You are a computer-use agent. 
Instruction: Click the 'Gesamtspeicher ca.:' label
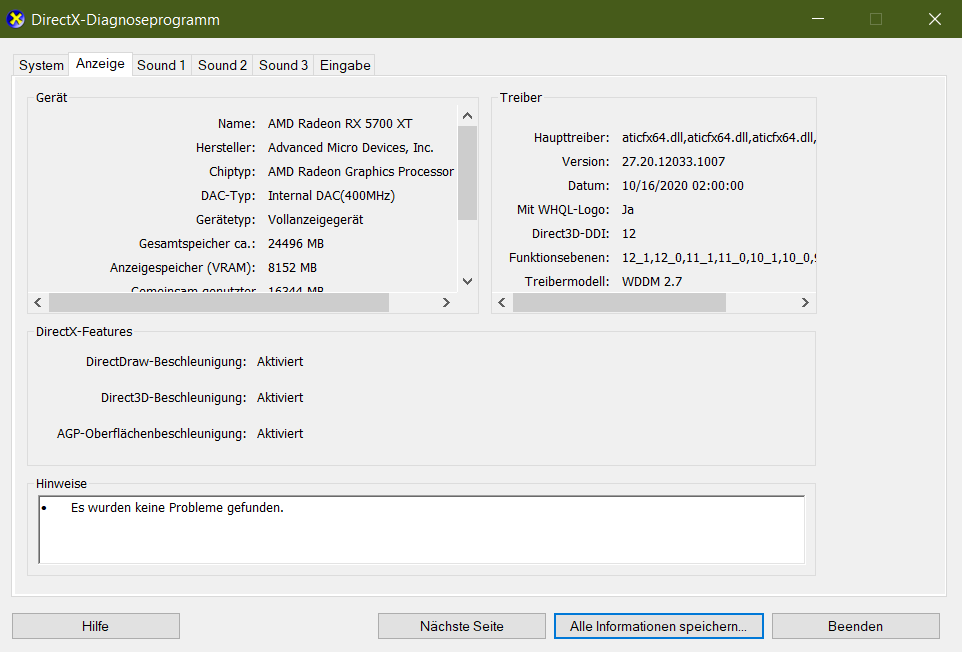click(x=197, y=244)
